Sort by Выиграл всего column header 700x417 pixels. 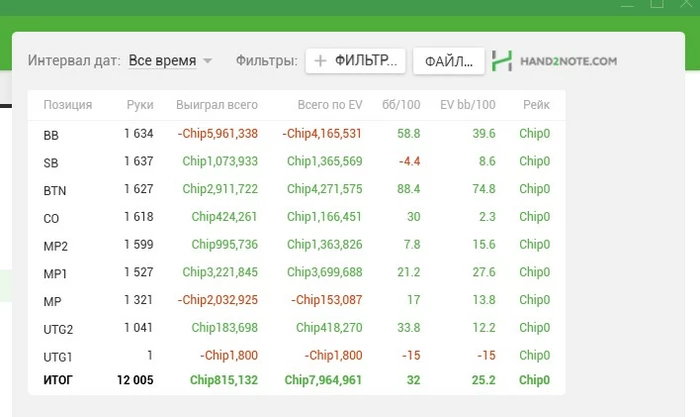[217, 105]
